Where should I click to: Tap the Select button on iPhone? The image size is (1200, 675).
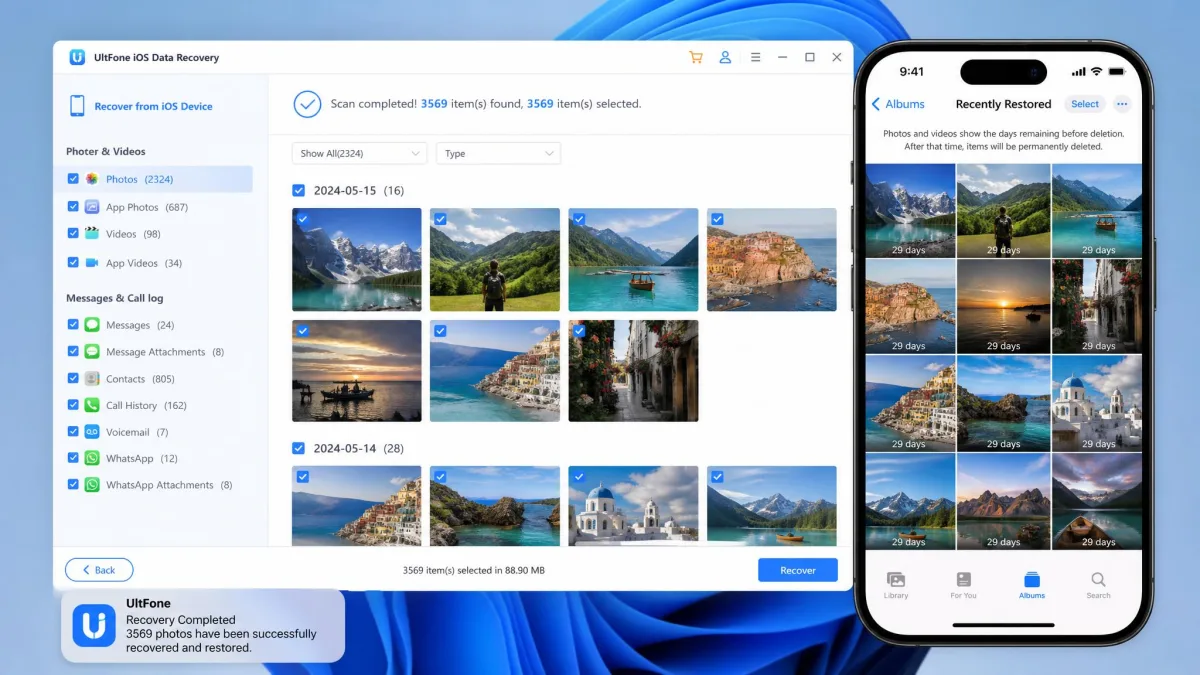click(1085, 104)
